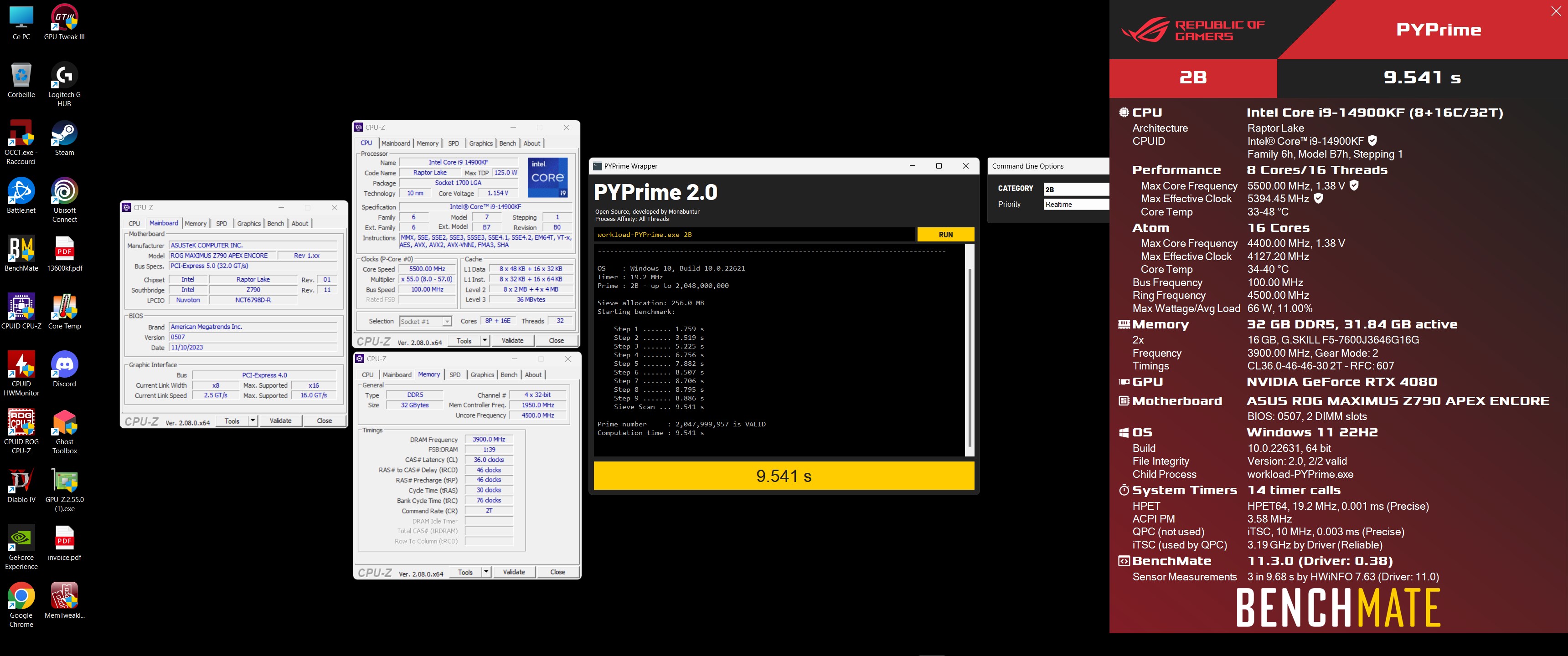Screen dimensions: 1568x656
Task: Expand the Socket #1 selection dropdown
Action: pyautogui.click(x=448, y=321)
